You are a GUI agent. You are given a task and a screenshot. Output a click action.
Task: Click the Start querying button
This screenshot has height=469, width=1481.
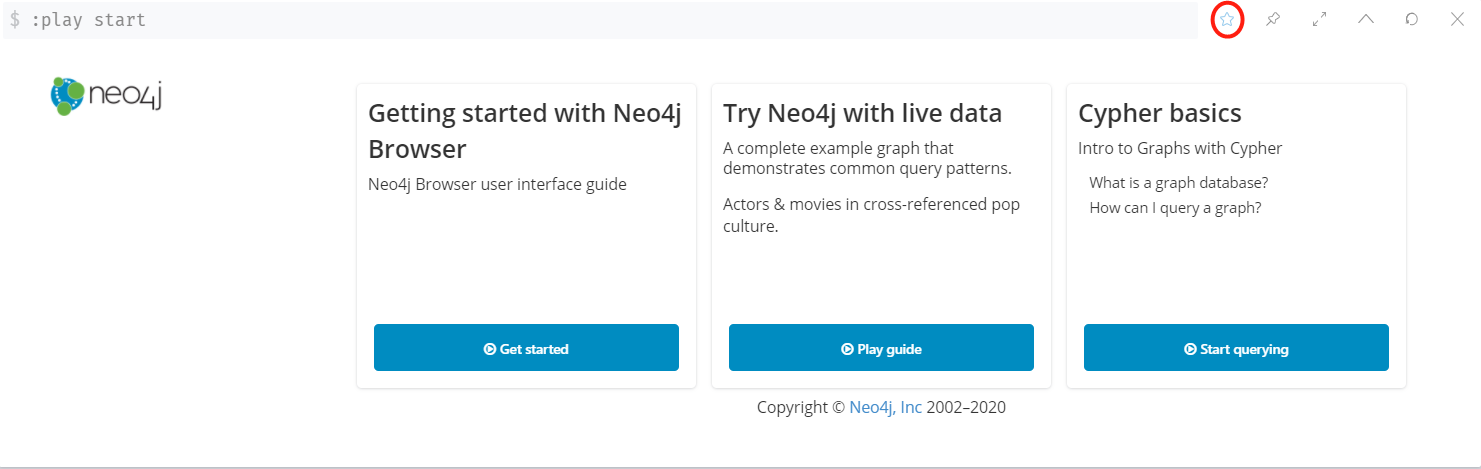[1236, 348]
